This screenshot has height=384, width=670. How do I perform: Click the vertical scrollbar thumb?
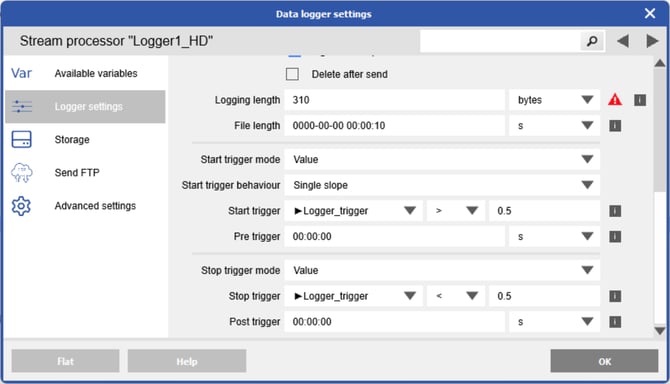click(x=660, y=130)
